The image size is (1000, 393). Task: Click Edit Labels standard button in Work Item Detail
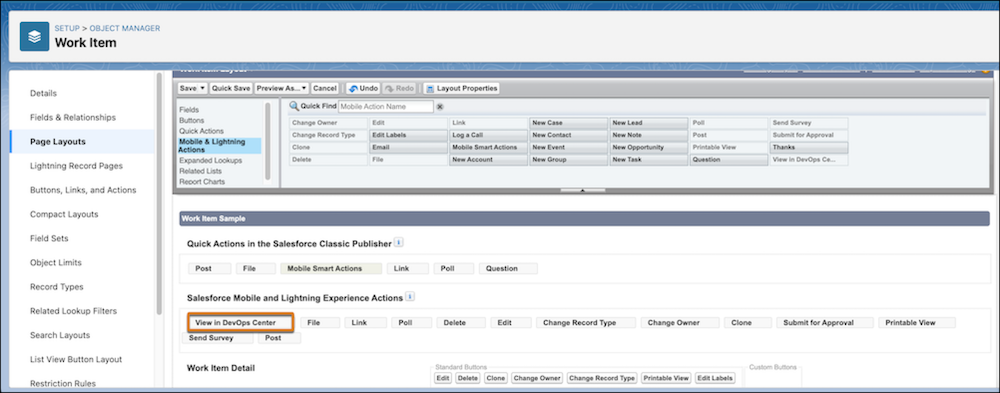714,378
